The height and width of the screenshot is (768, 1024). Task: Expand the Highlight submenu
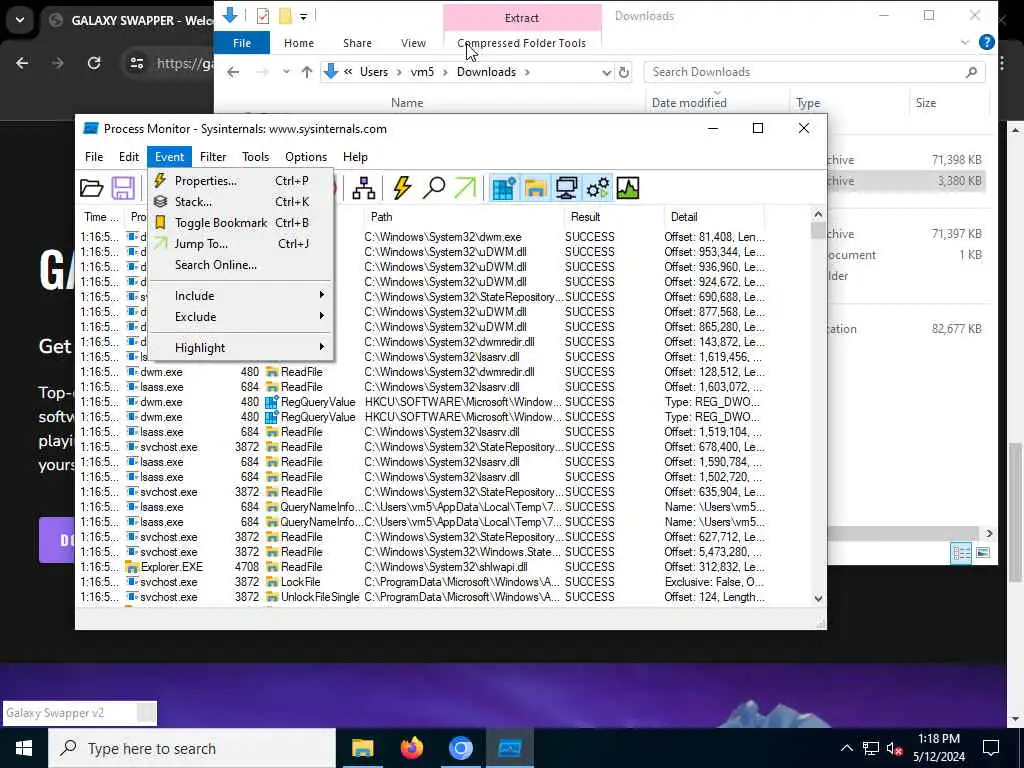240,347
